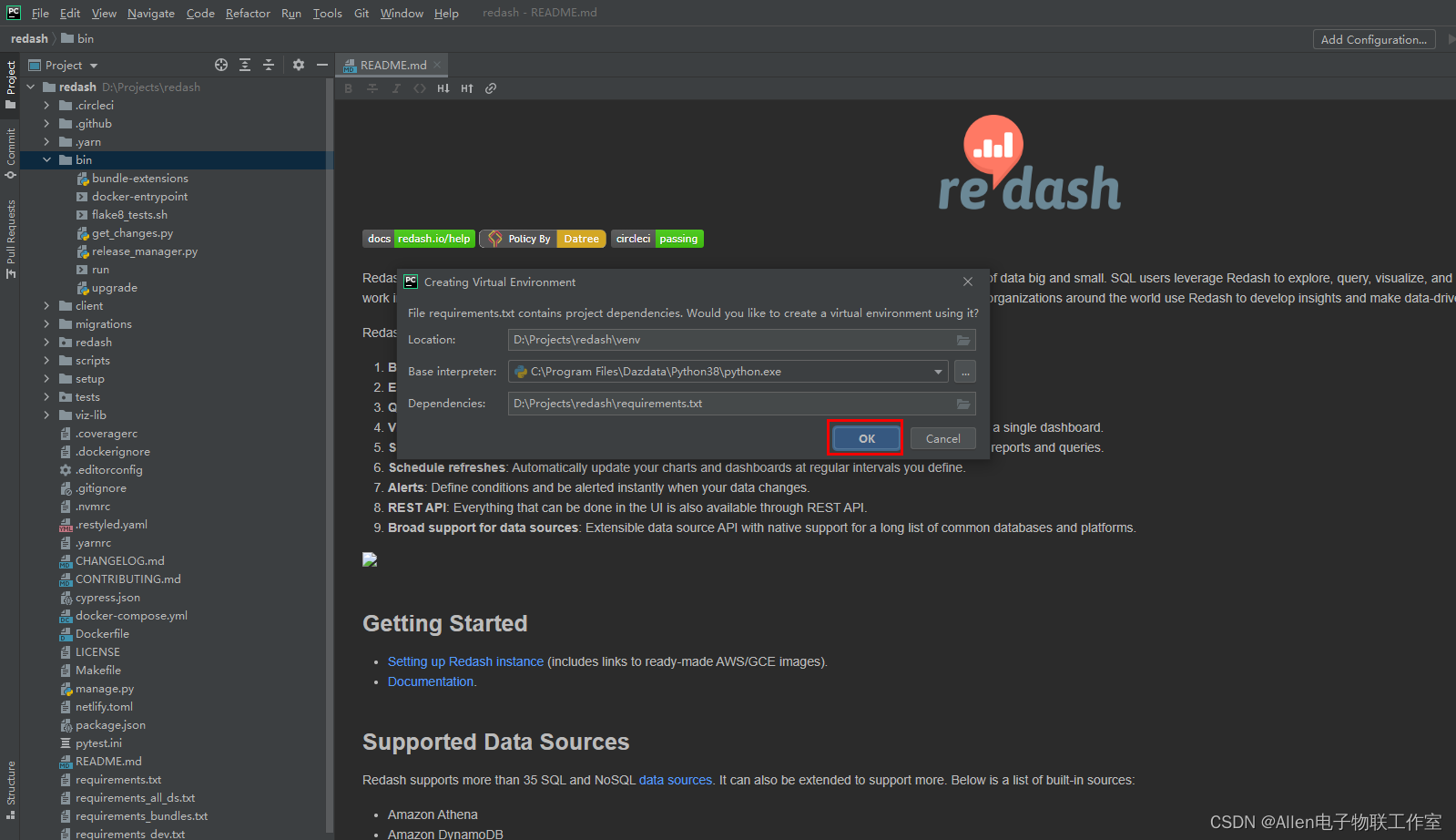The width and height of the screenshot is (1456, 840).
Task: Click the Policy By Datree badge
Action: pos(543,239)
